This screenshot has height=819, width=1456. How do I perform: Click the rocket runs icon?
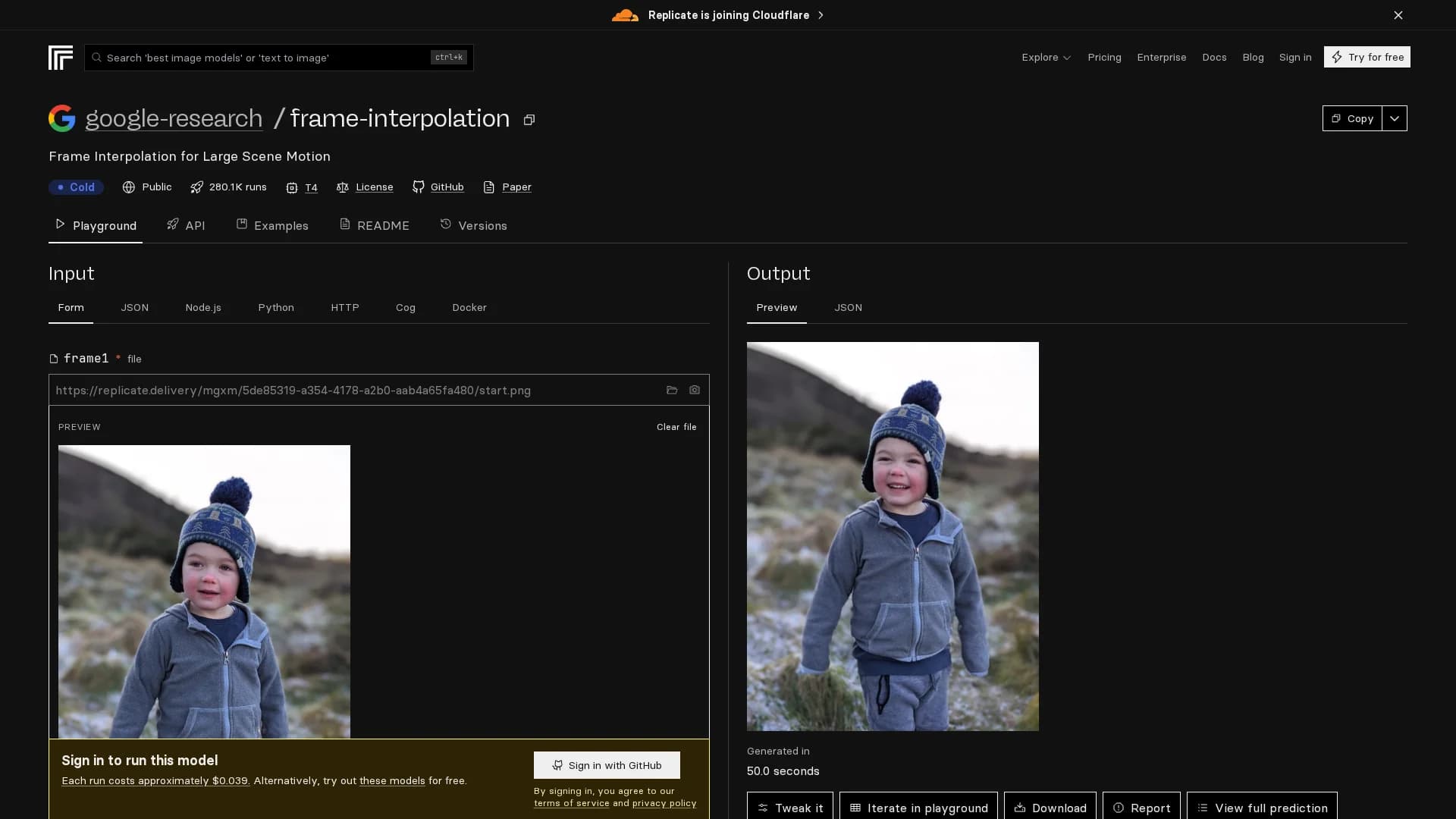click(x=196, y=187)
